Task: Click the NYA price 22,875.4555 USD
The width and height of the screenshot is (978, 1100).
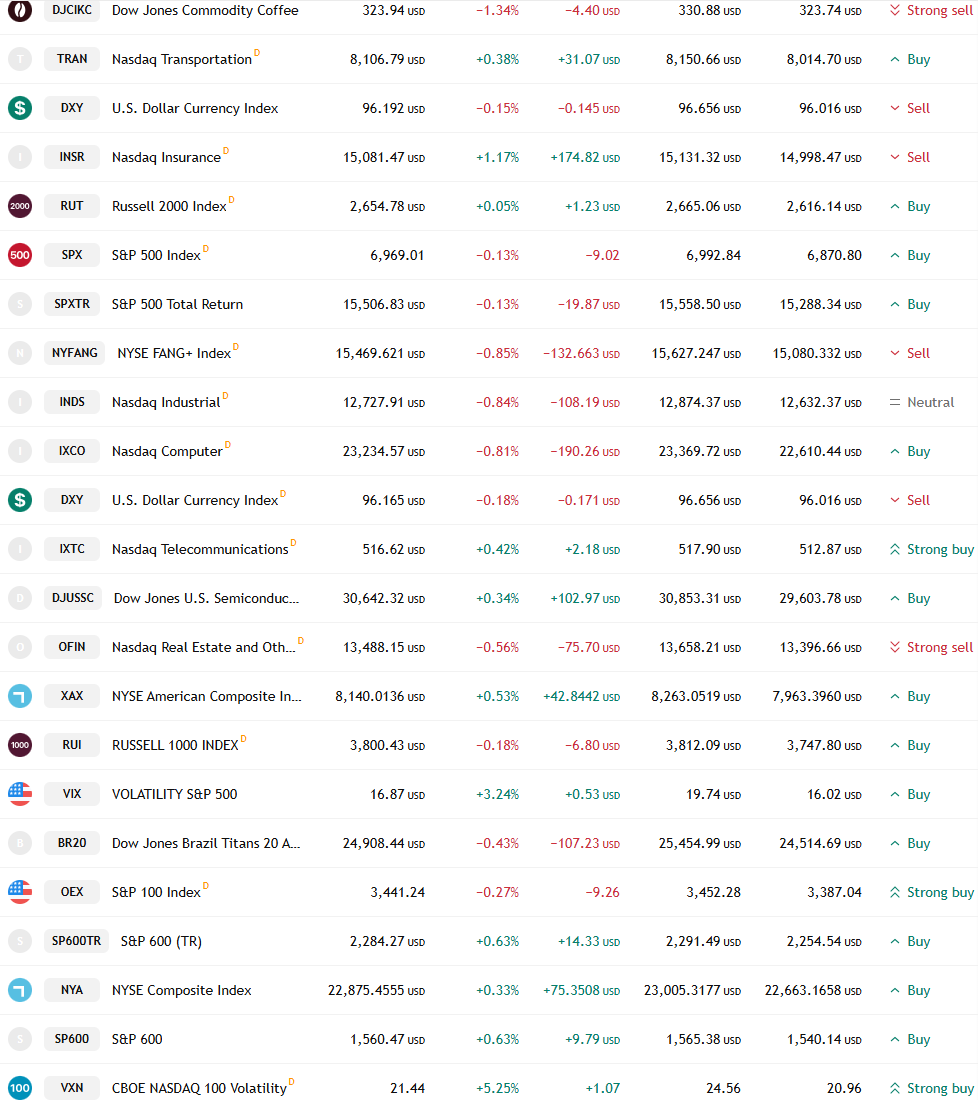Action: pyautogui.click(x=377, y=991)
